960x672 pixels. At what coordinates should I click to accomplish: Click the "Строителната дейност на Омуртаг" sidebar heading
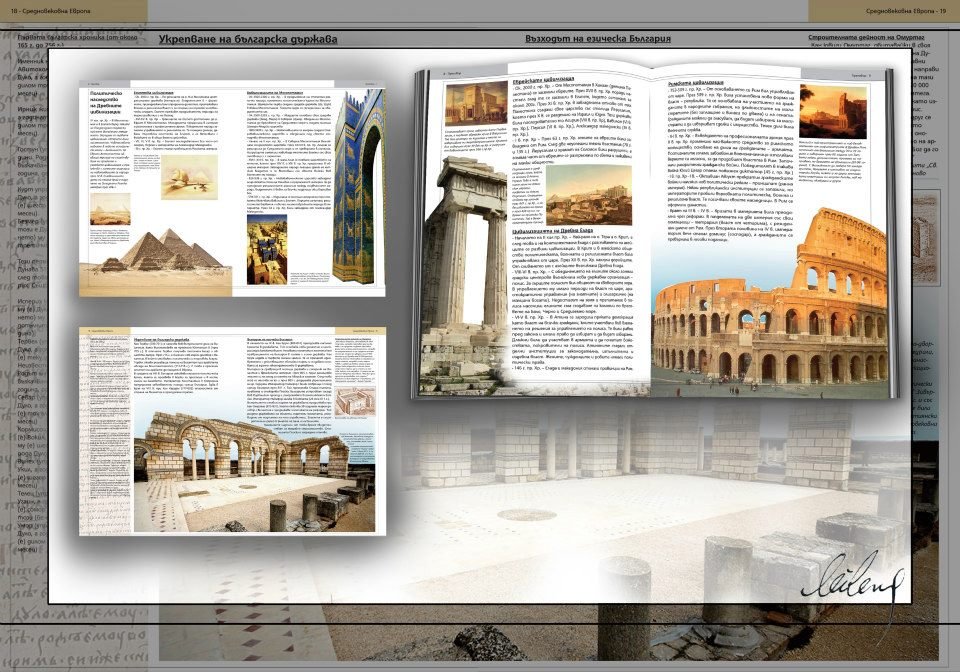coord(866,38)
